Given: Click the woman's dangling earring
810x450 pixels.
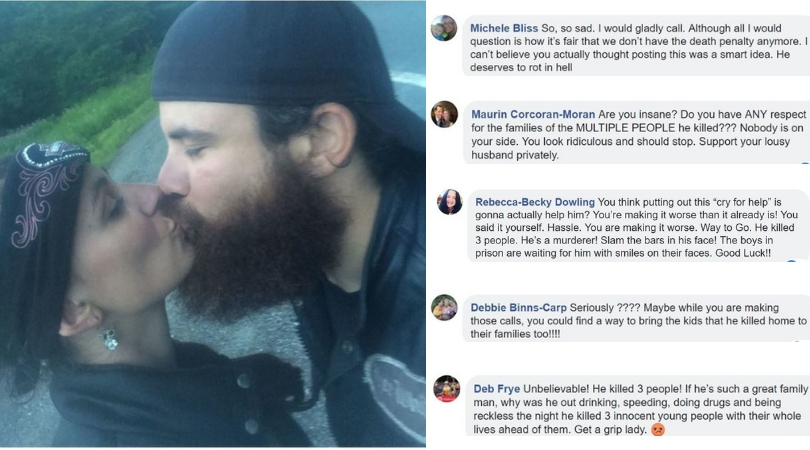Looking at the screenshot, I should 110,338.
